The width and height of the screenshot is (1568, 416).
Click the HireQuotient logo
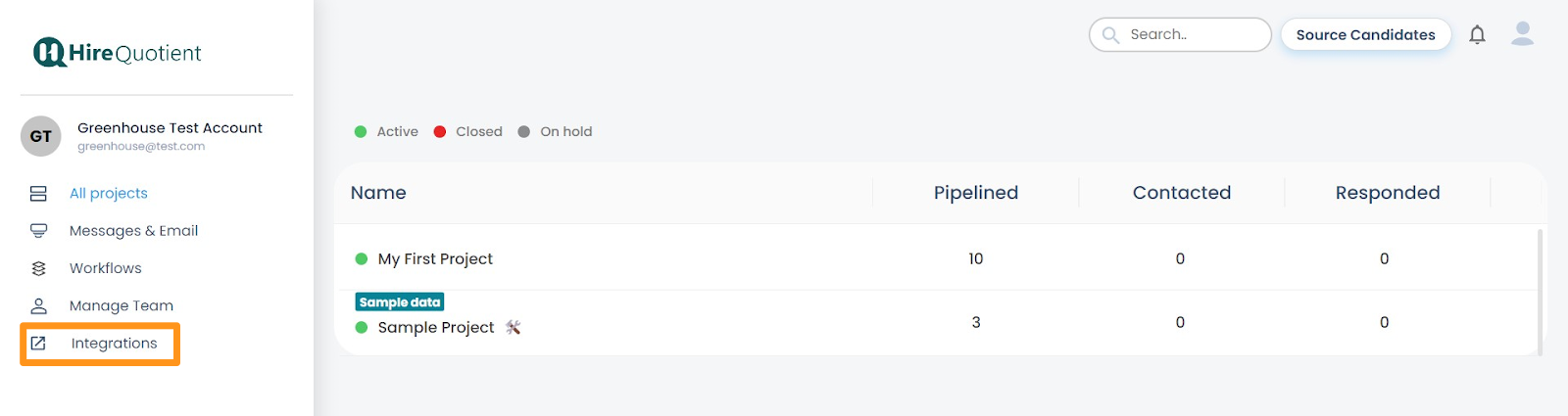click(x=117, y=53)
